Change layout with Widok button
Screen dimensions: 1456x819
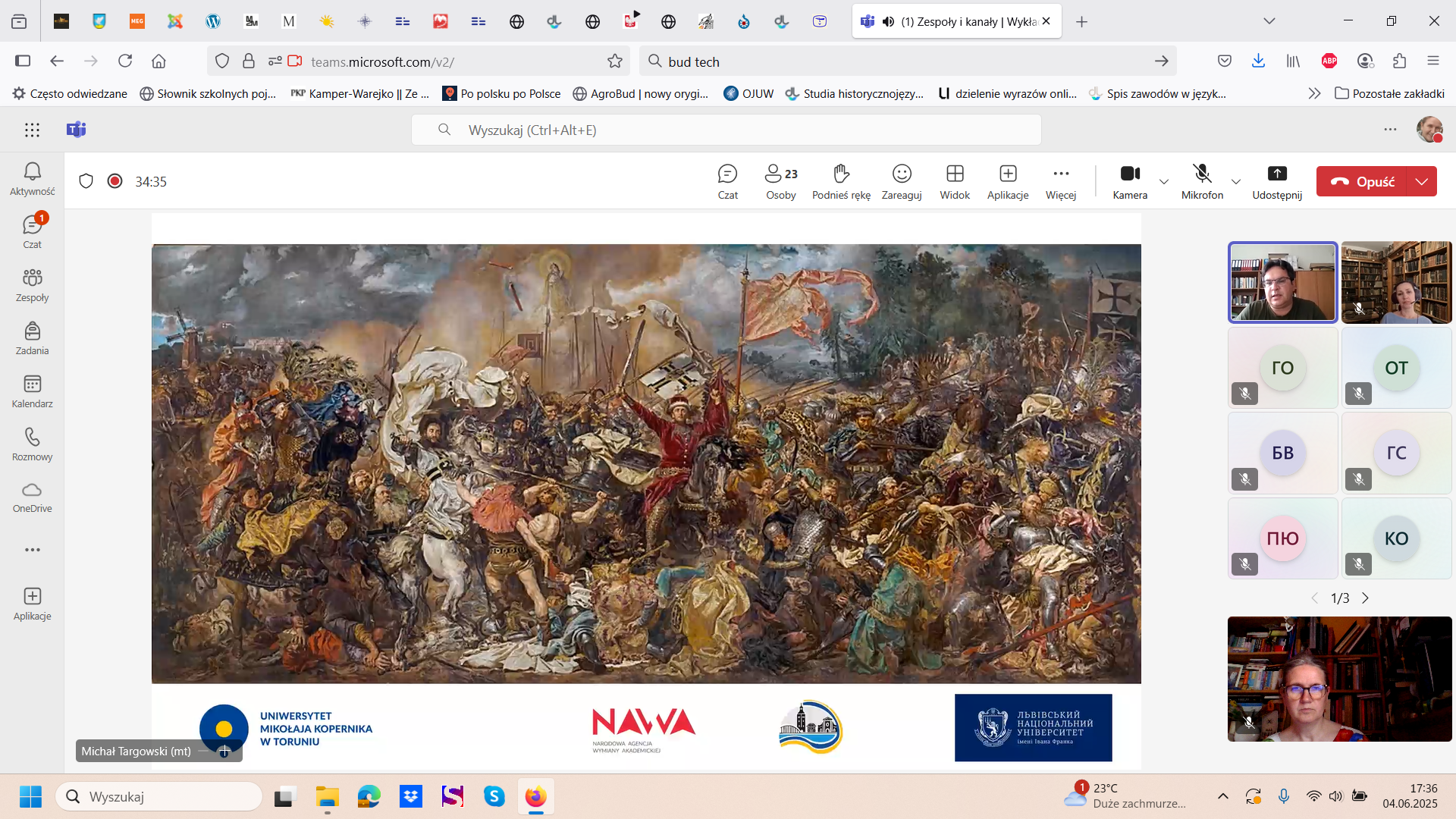point(955,181)
